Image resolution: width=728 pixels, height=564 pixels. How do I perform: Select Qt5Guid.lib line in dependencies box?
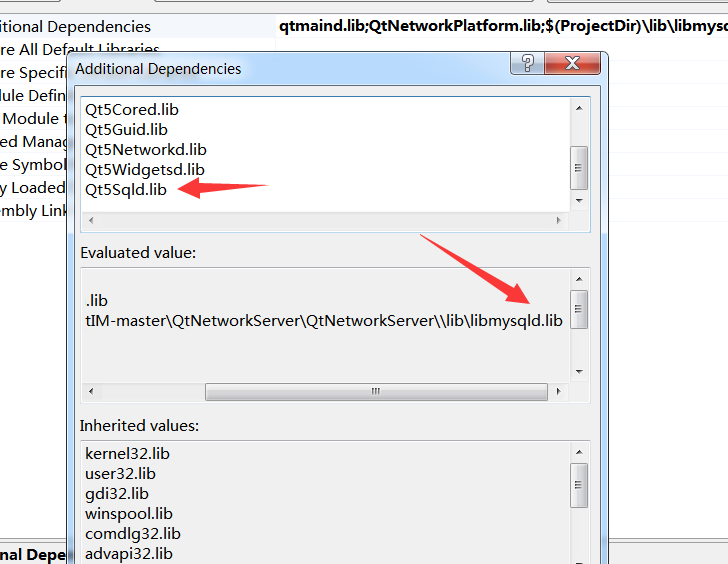[126, 130]
